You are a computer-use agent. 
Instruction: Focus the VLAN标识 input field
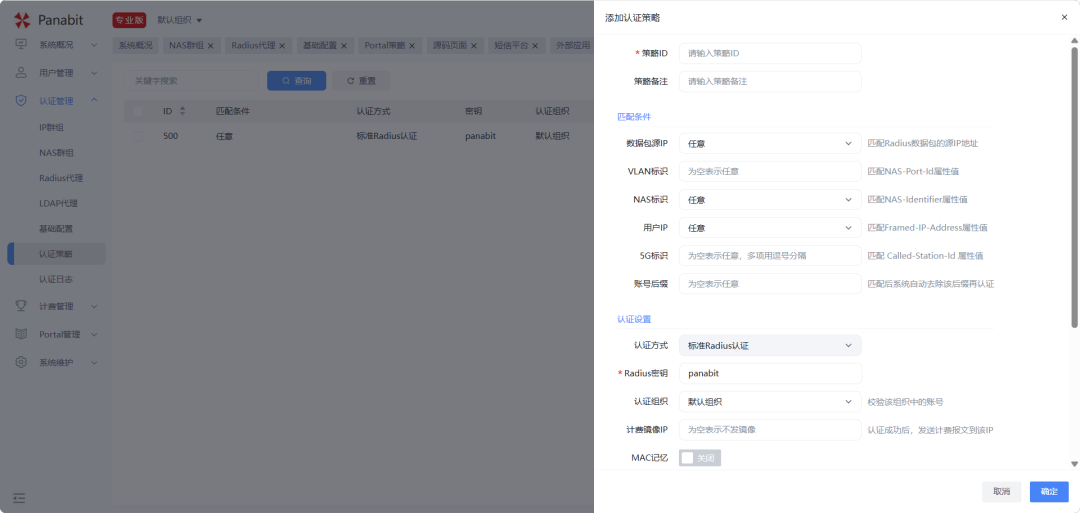pos(770,171)
